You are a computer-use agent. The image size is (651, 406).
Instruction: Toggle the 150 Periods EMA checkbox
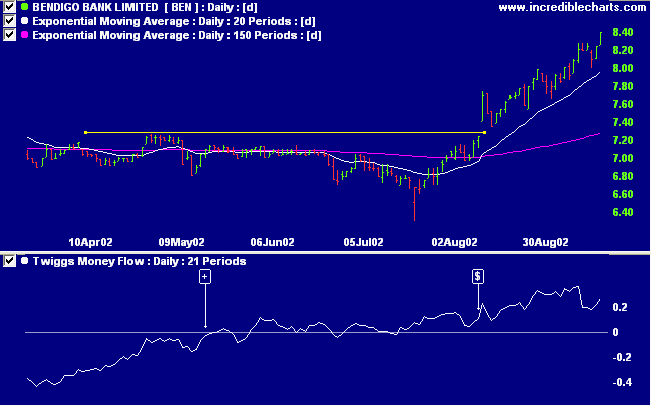(9, 35)
